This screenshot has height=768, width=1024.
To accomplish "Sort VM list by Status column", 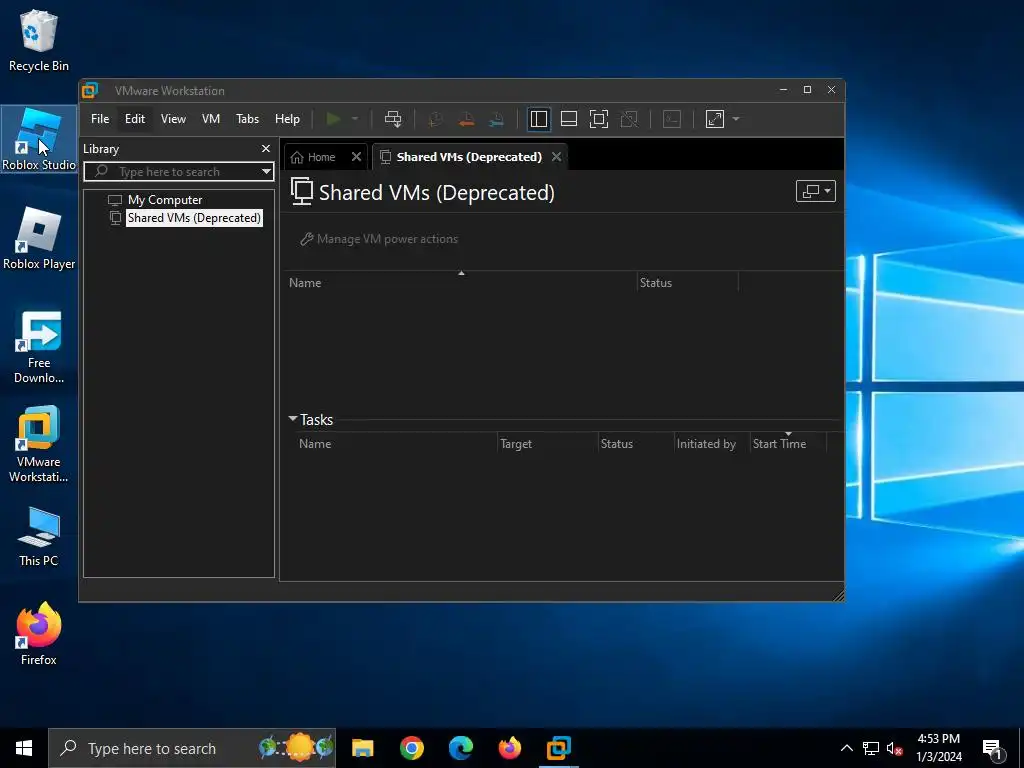I will 688,283.
